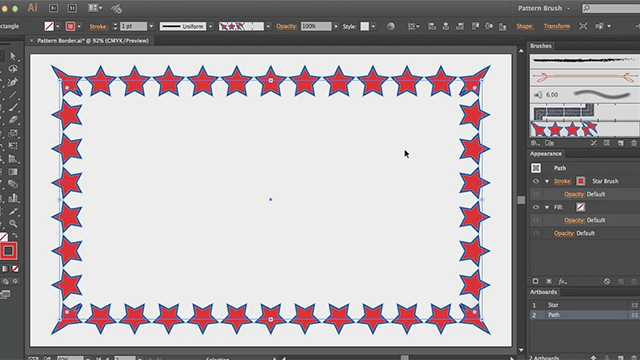This screenshot has width=640, height=360.
Task: Open the Stroke panel link
Action: [98, 27]
